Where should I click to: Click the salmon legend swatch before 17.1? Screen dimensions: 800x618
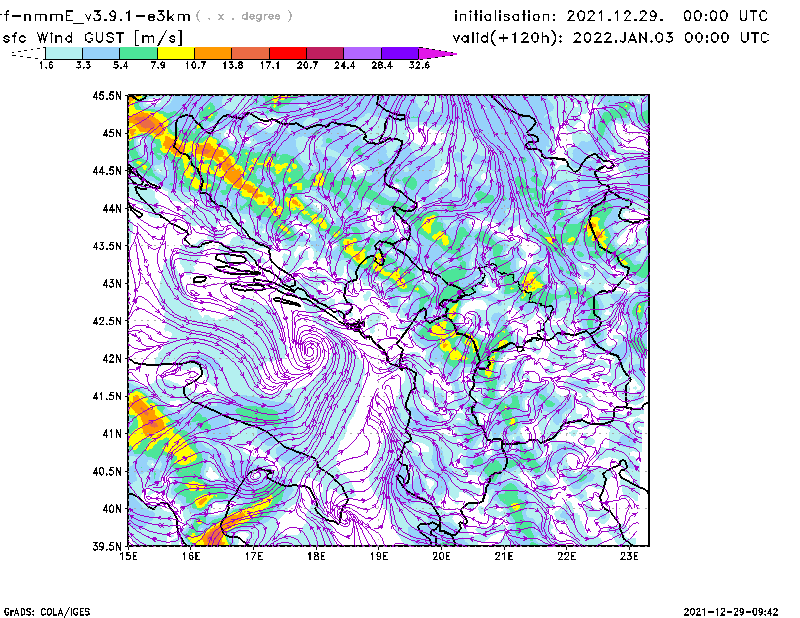(251, 53)
